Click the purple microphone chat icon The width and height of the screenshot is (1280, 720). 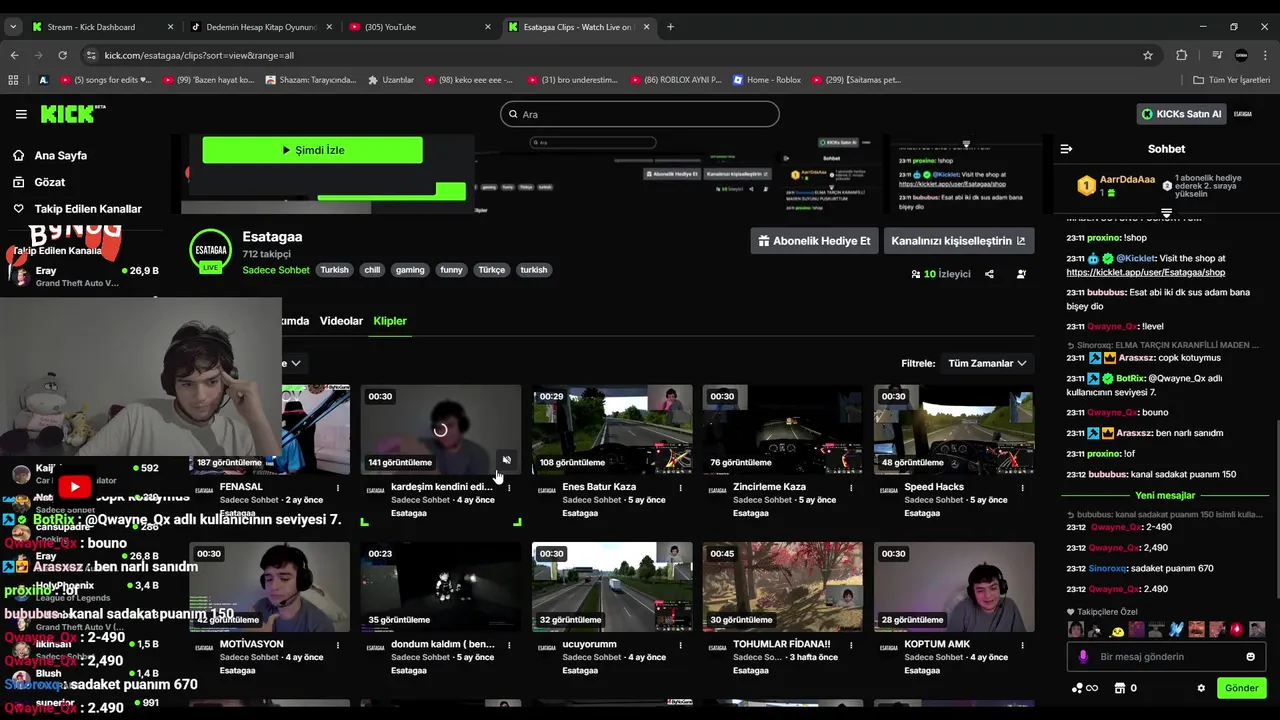click(1083, 657)
